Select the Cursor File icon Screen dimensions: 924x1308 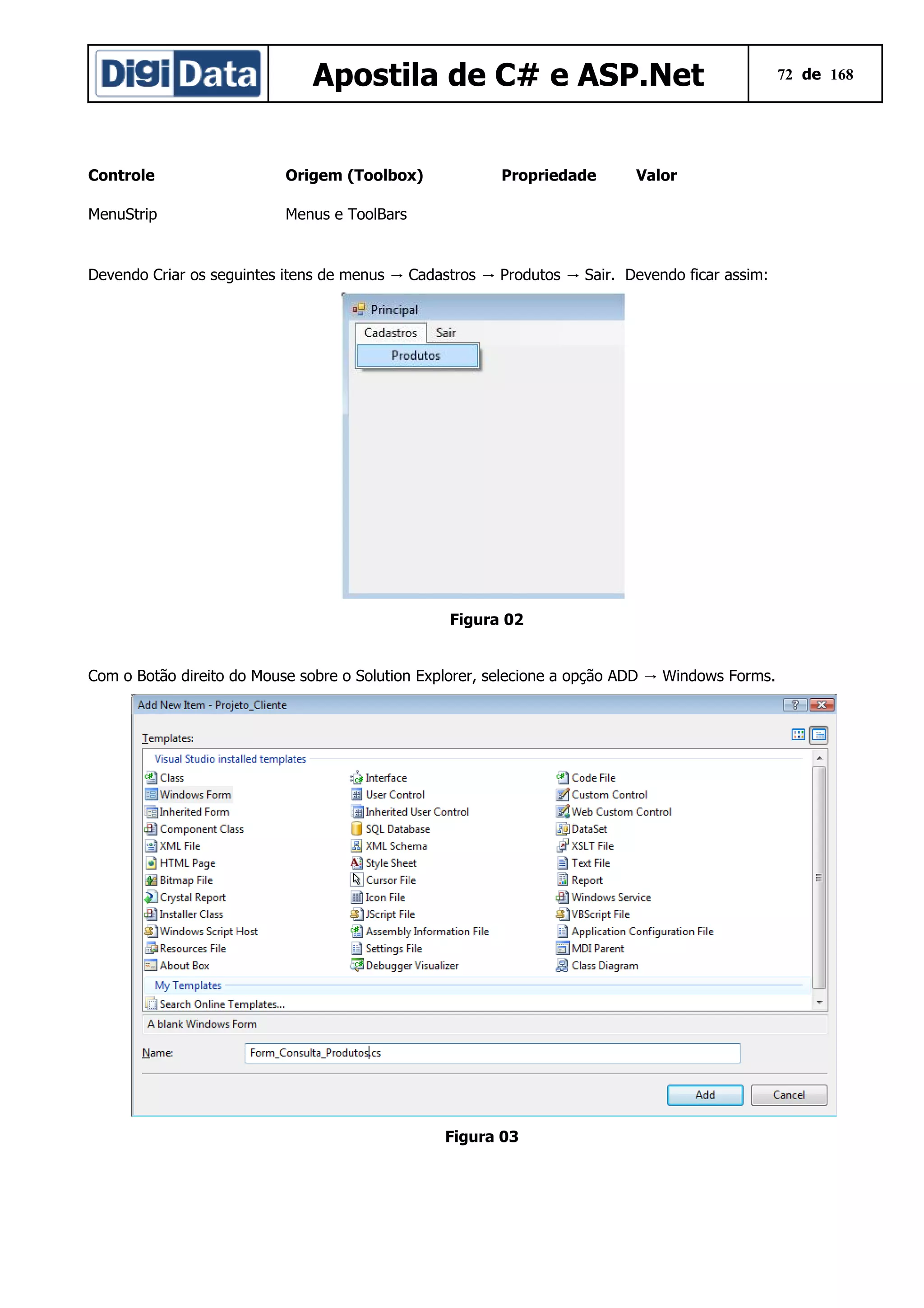click(356, 880)
